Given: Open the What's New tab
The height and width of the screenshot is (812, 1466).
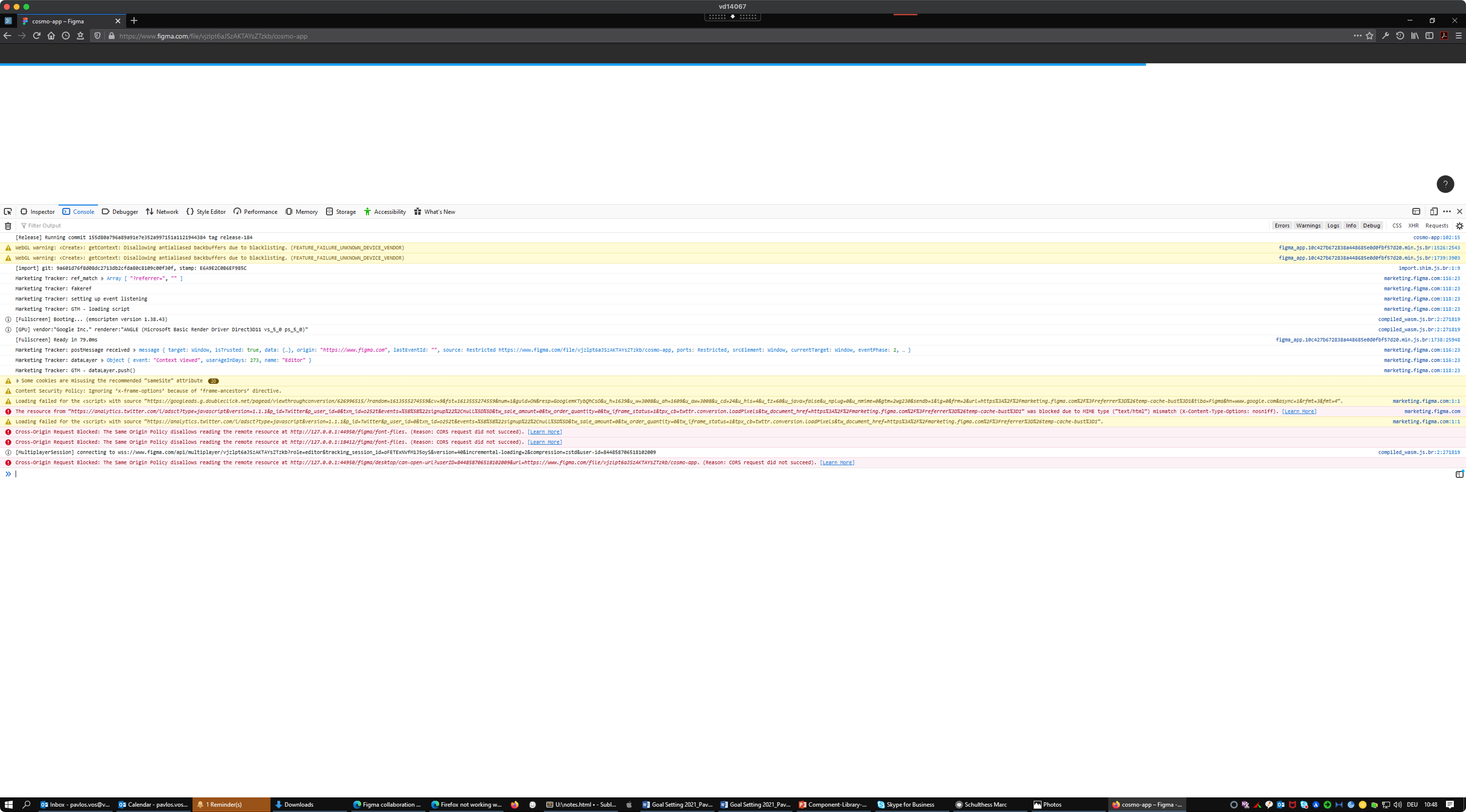Looking at the screenshot, I should 435,212.
